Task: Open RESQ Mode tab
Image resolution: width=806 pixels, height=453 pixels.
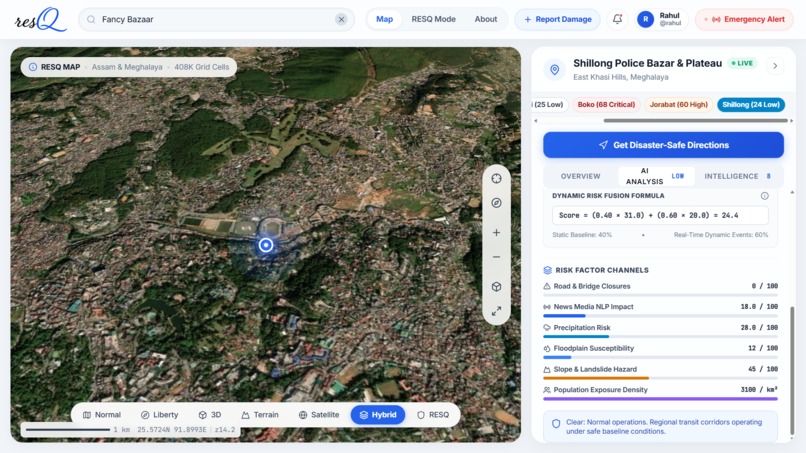Action: [433, 20]
